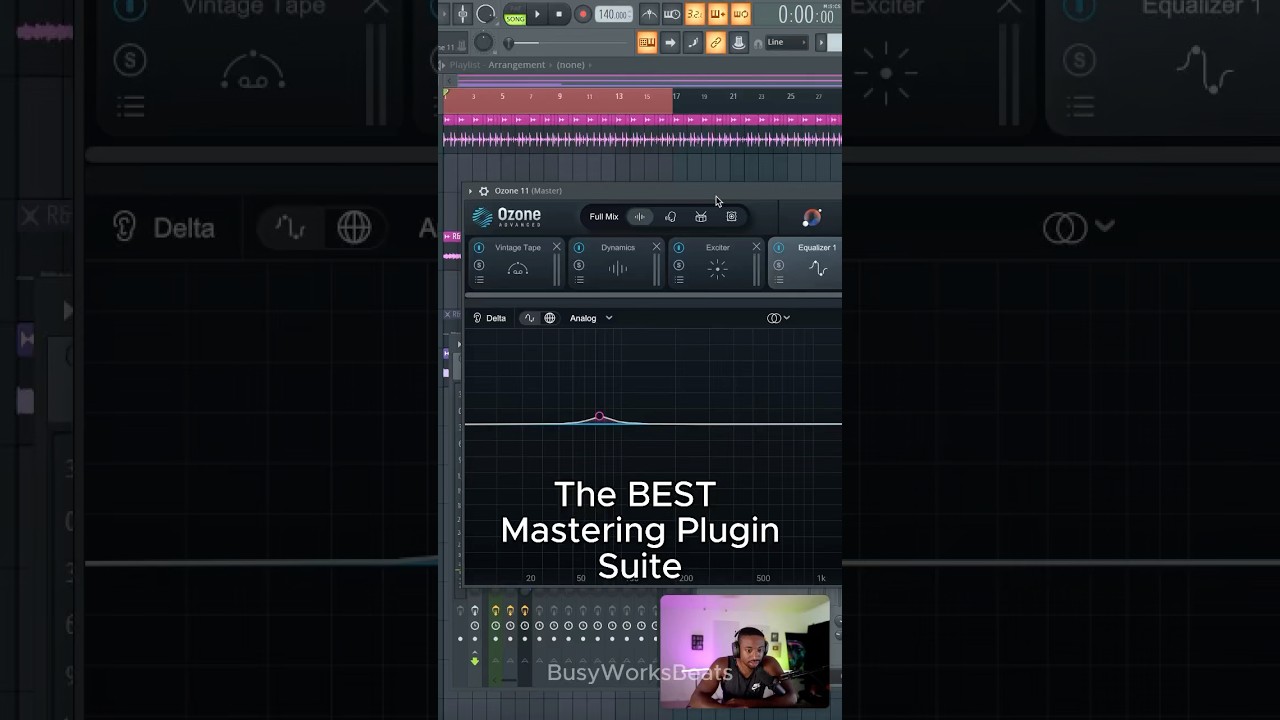Viewport: 1280px width, 720px height.
Task: Click the note/clip grouping icon
Action: pos(693,42)
